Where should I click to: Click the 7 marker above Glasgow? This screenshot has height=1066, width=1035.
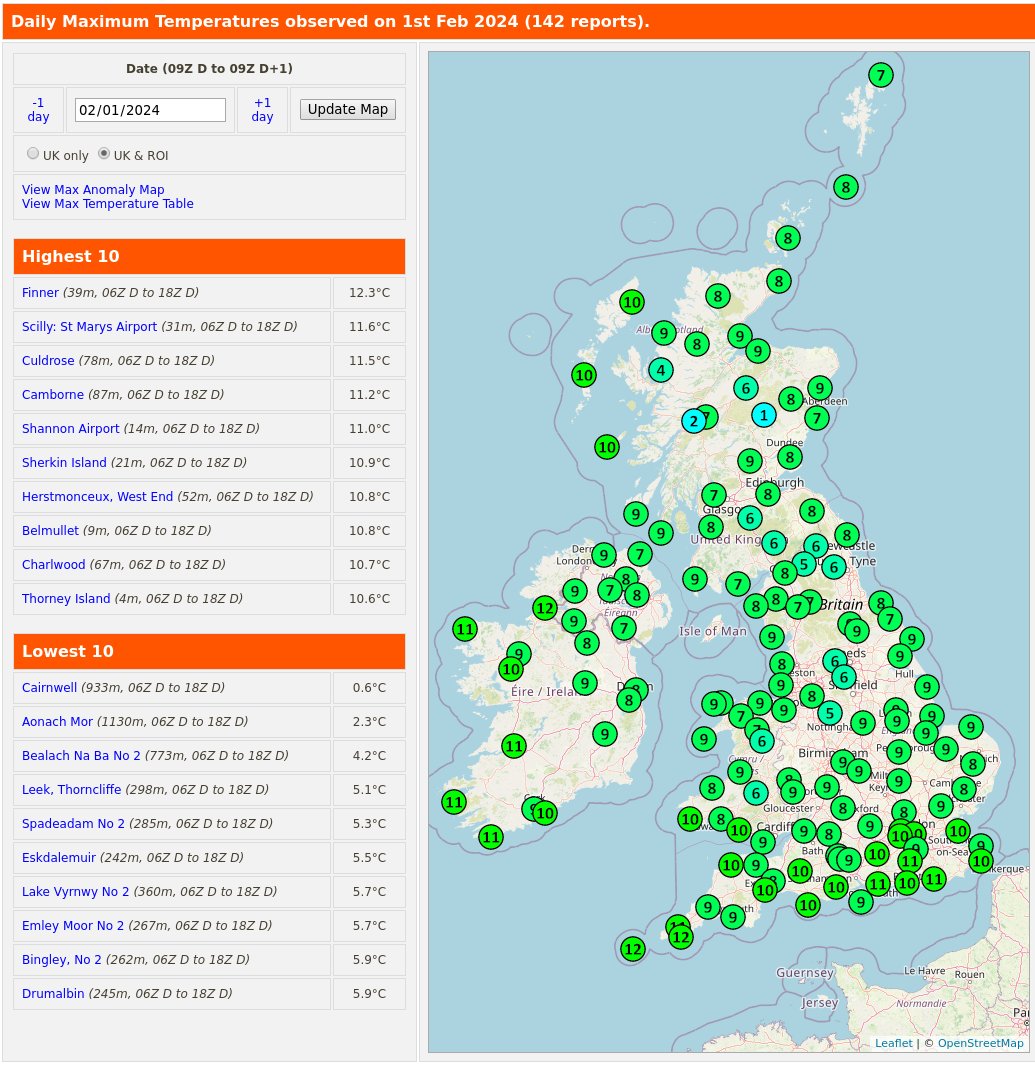point(713,495)
